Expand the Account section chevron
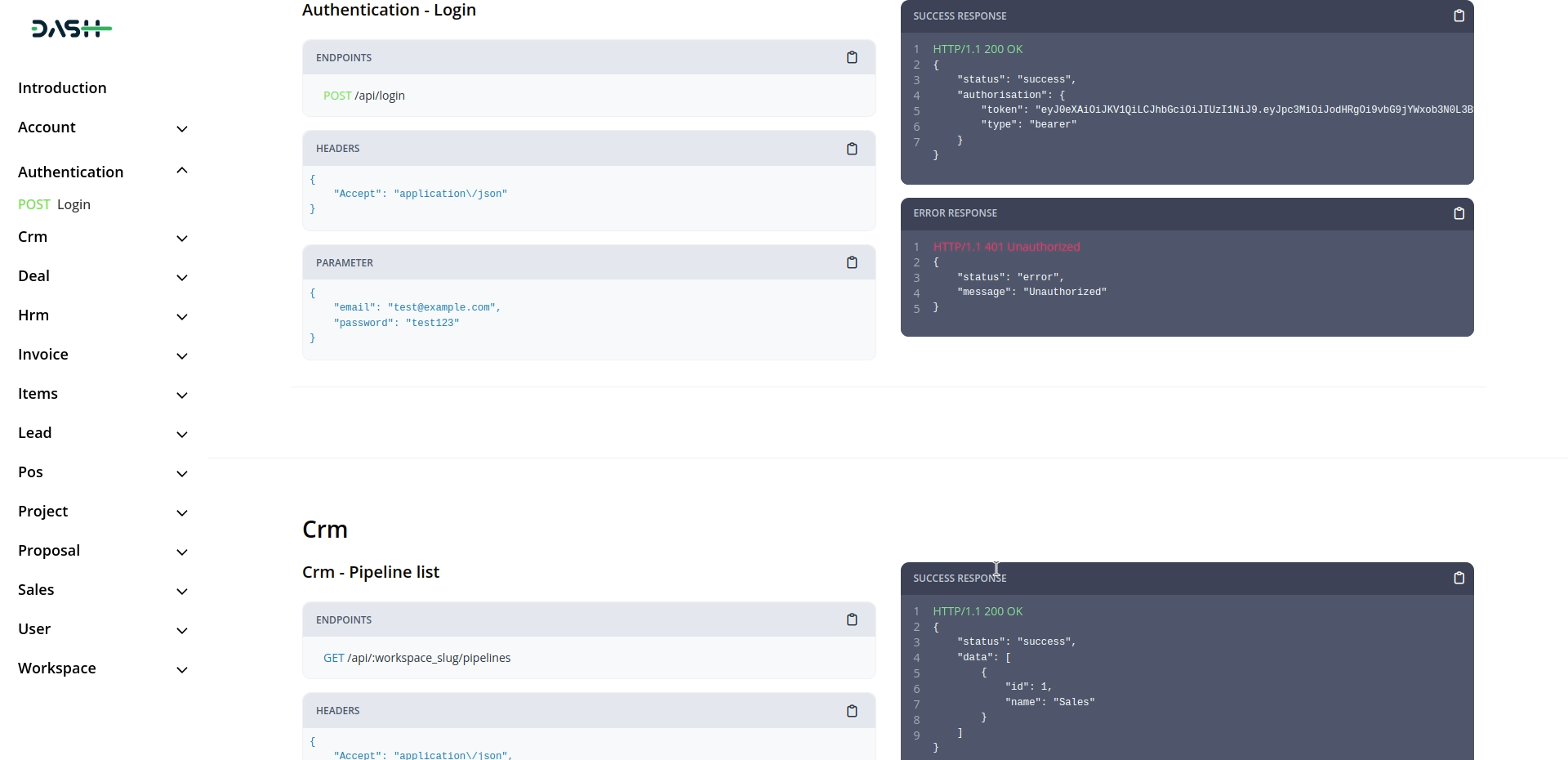The height and width of the screenshot is (760, 1568). pyautogui.click(x=182, y=129)
